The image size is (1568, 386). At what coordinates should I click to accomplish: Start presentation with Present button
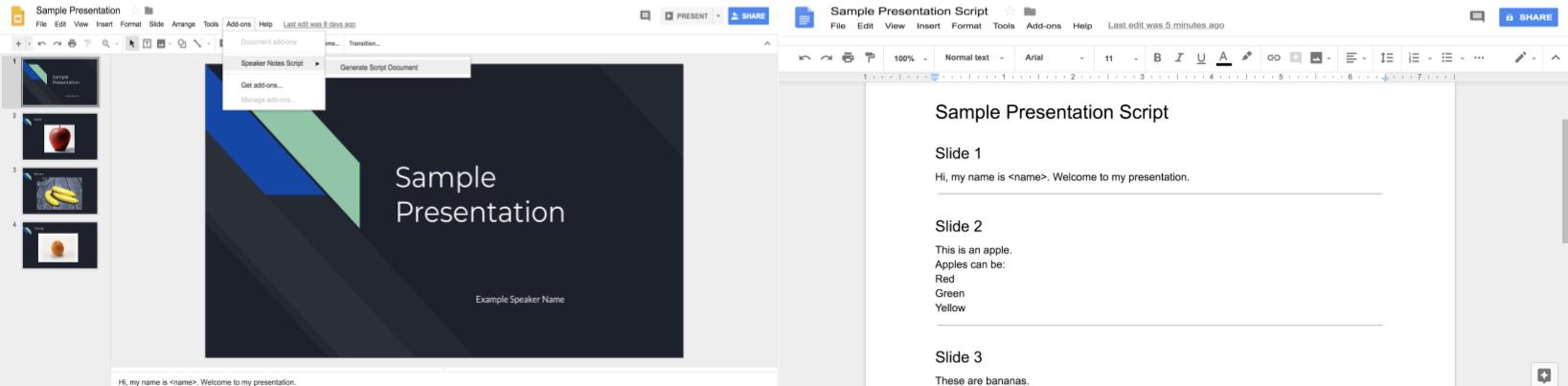click(x=687, y=16)
